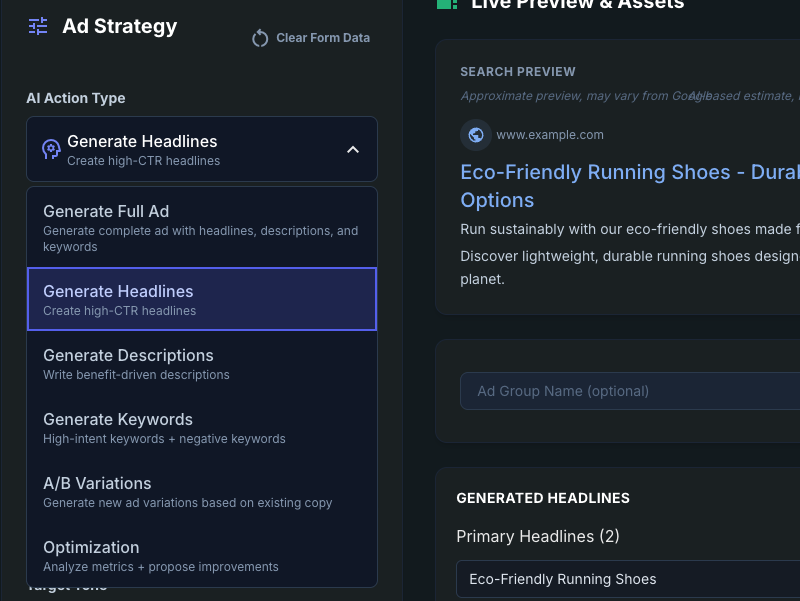This screenshot has width=800, height=601.
Task: Click Clear Form Data
Action: 322,38
